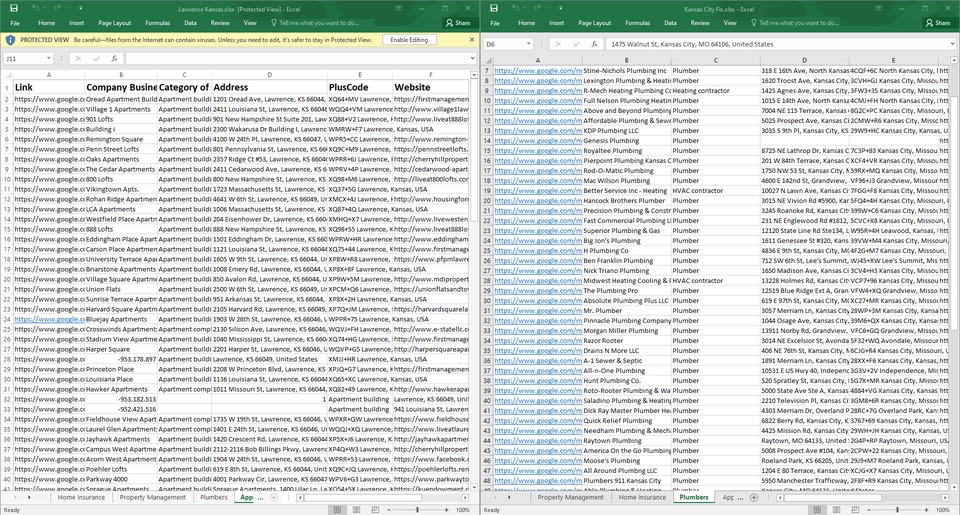960x515 pixels.
Task: Click zoom out minus in Lawrence Kansas status bar
Action: (390, 509)
